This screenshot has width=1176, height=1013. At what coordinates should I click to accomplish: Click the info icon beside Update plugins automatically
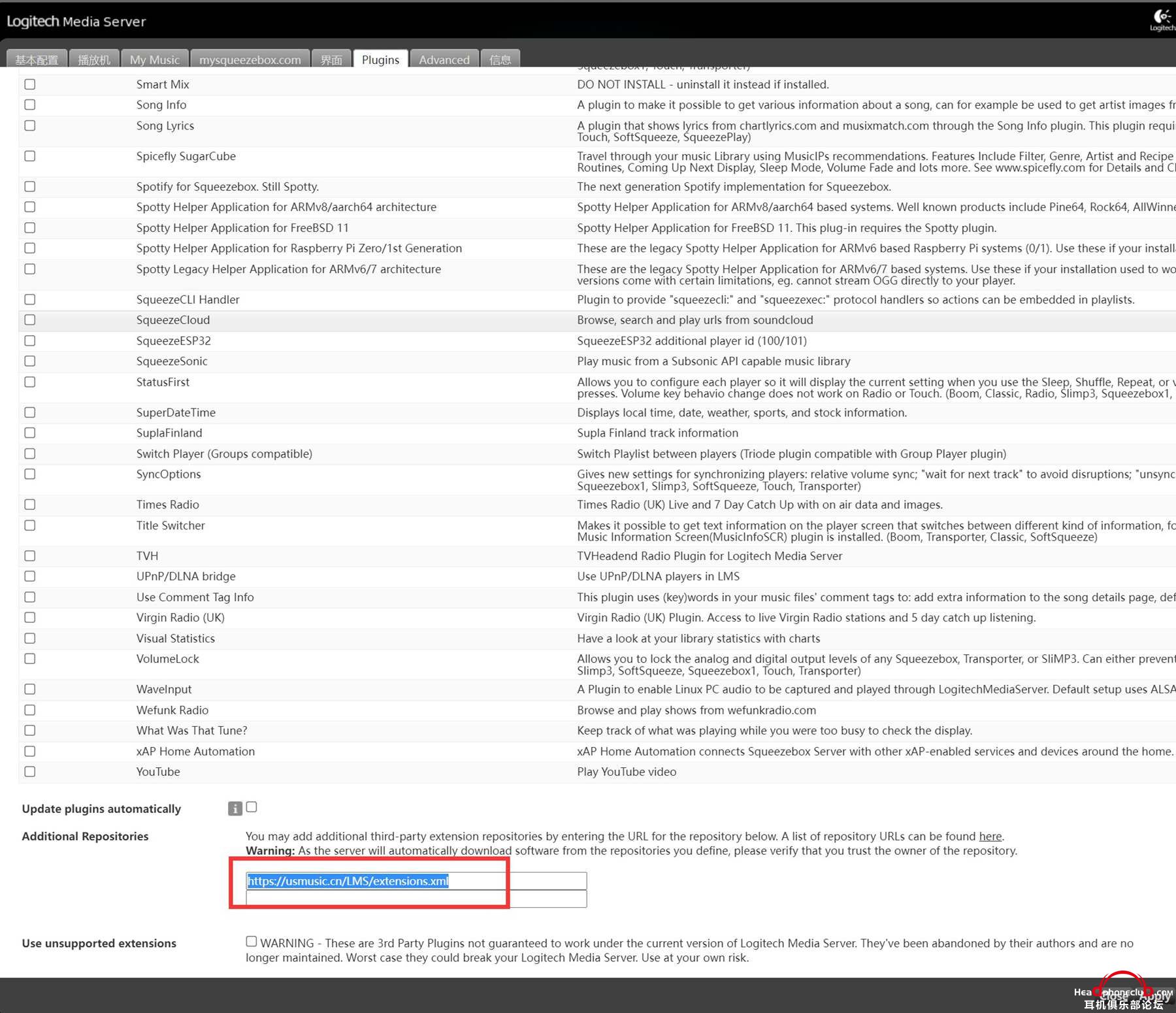click(x=235, y=808)
